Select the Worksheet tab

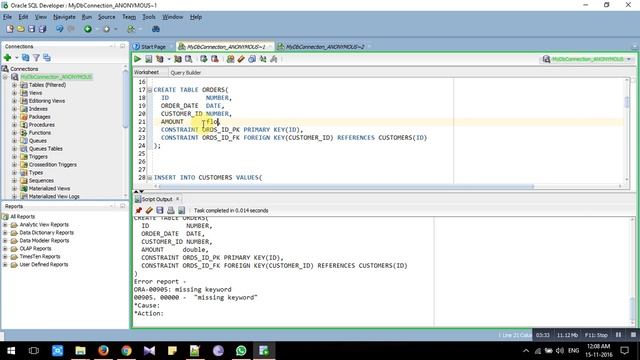[147, 72]
